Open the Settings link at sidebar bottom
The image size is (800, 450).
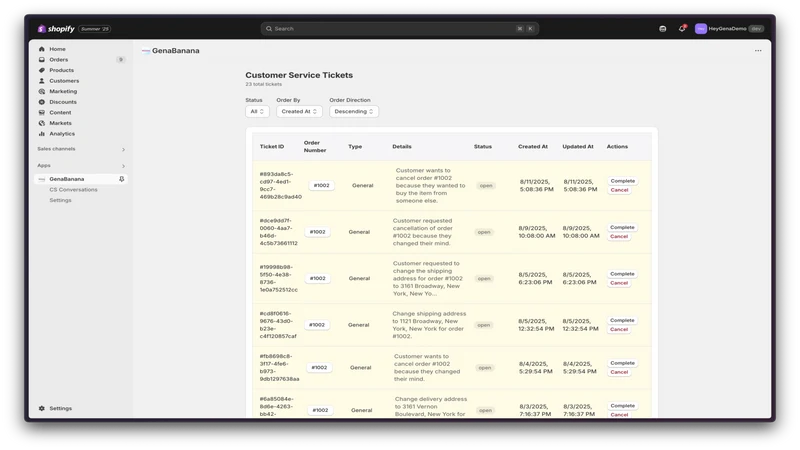[61, 408]
